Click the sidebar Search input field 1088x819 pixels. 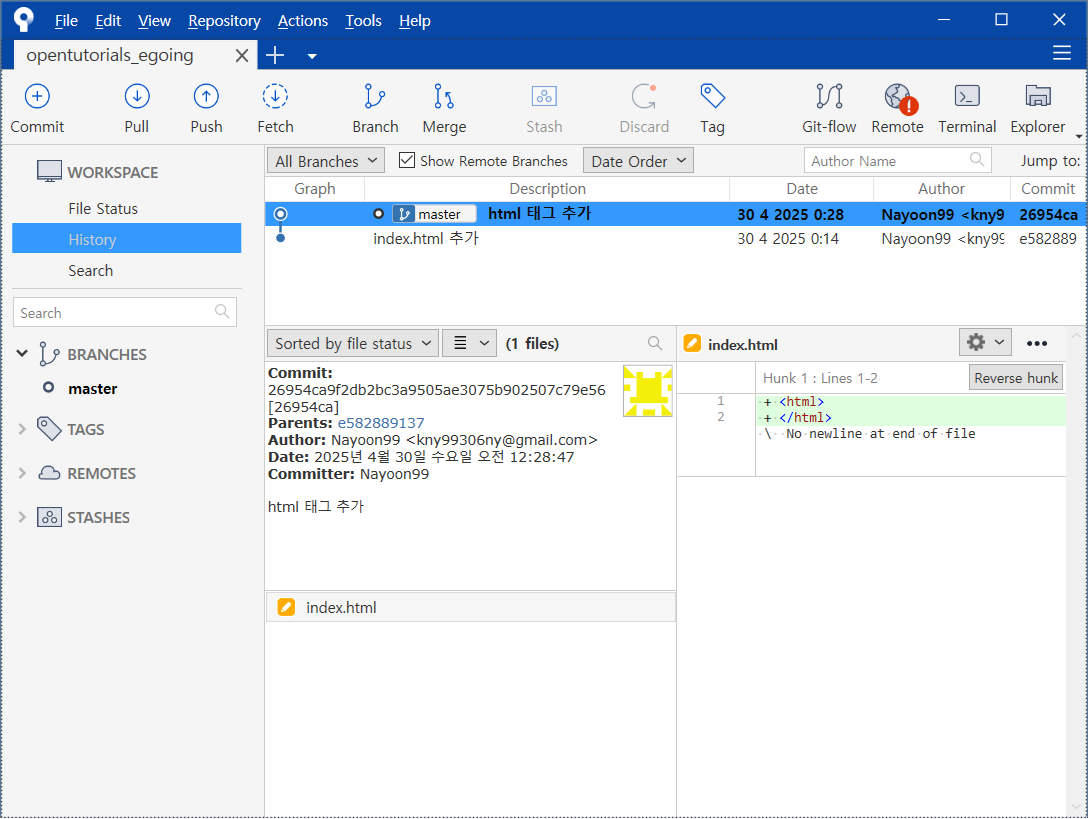pos(125,312)
